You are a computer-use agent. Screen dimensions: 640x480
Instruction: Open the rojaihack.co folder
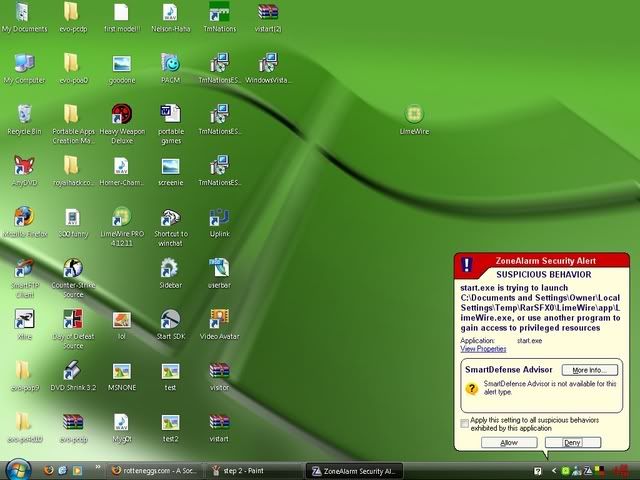tap(73, 170)
